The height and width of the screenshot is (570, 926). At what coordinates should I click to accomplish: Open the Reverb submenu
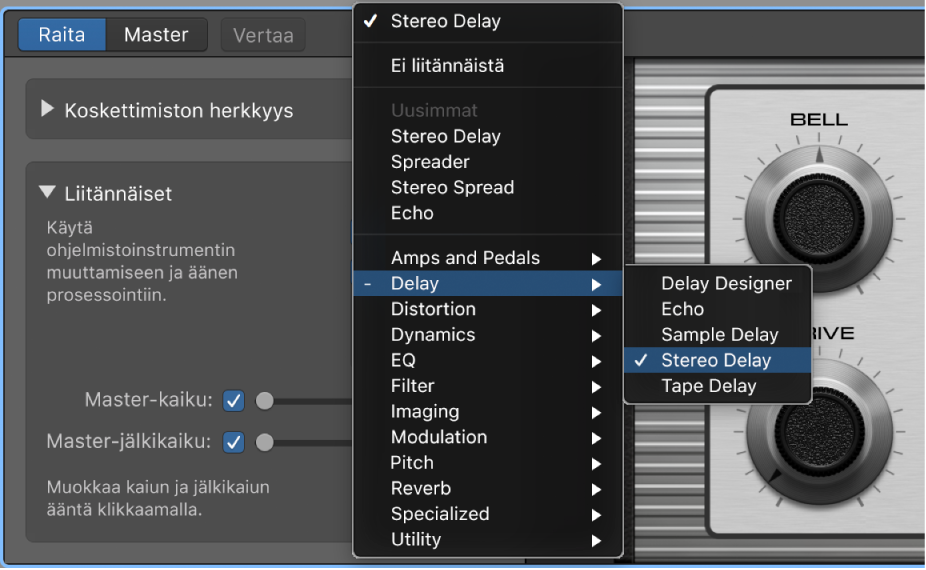click(x=421, y=488)
